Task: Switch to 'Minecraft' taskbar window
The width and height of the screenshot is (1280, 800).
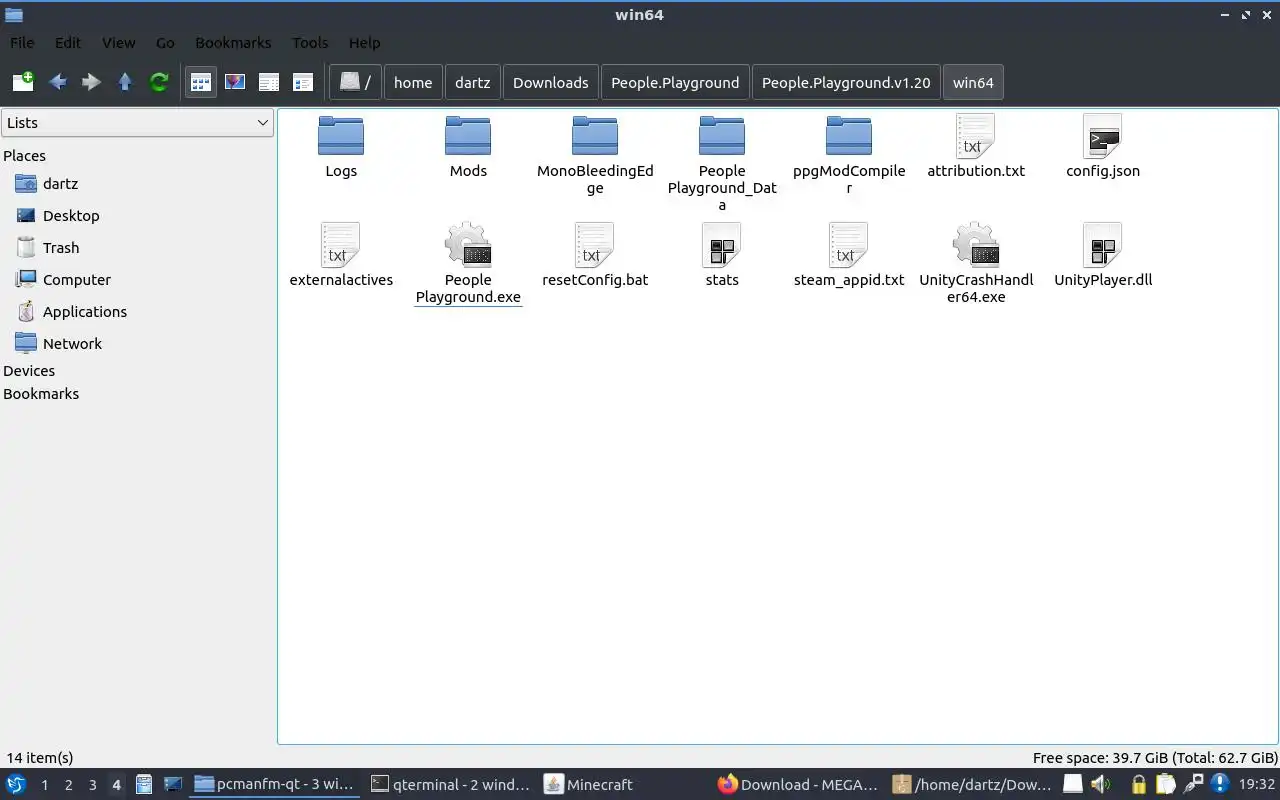Action: (626, 785)
